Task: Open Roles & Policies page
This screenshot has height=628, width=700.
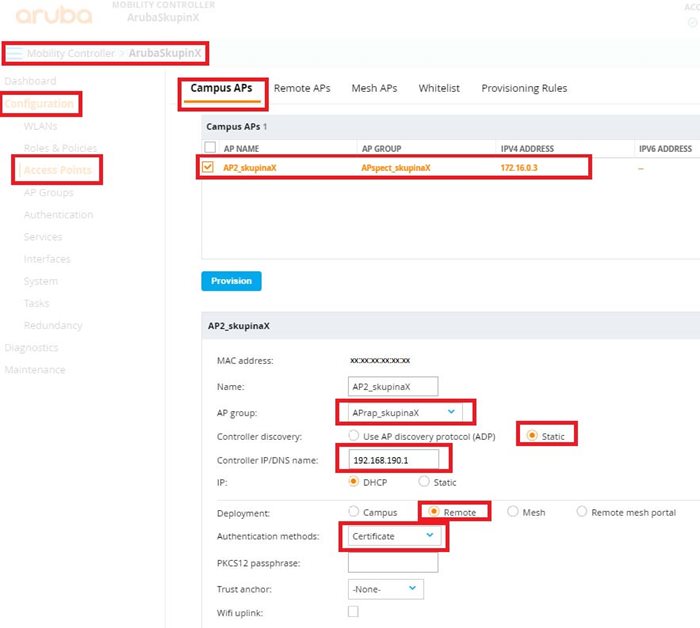Action: coord(60,148)
